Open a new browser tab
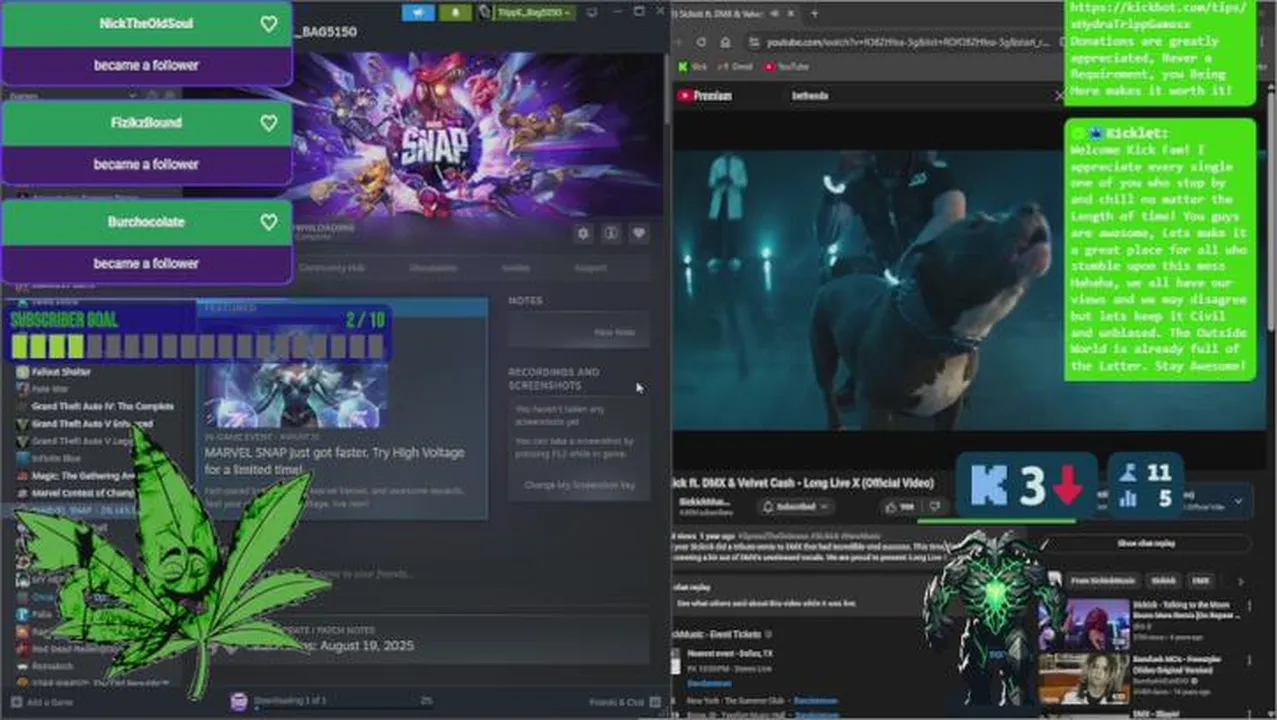 tap(814, 13)
